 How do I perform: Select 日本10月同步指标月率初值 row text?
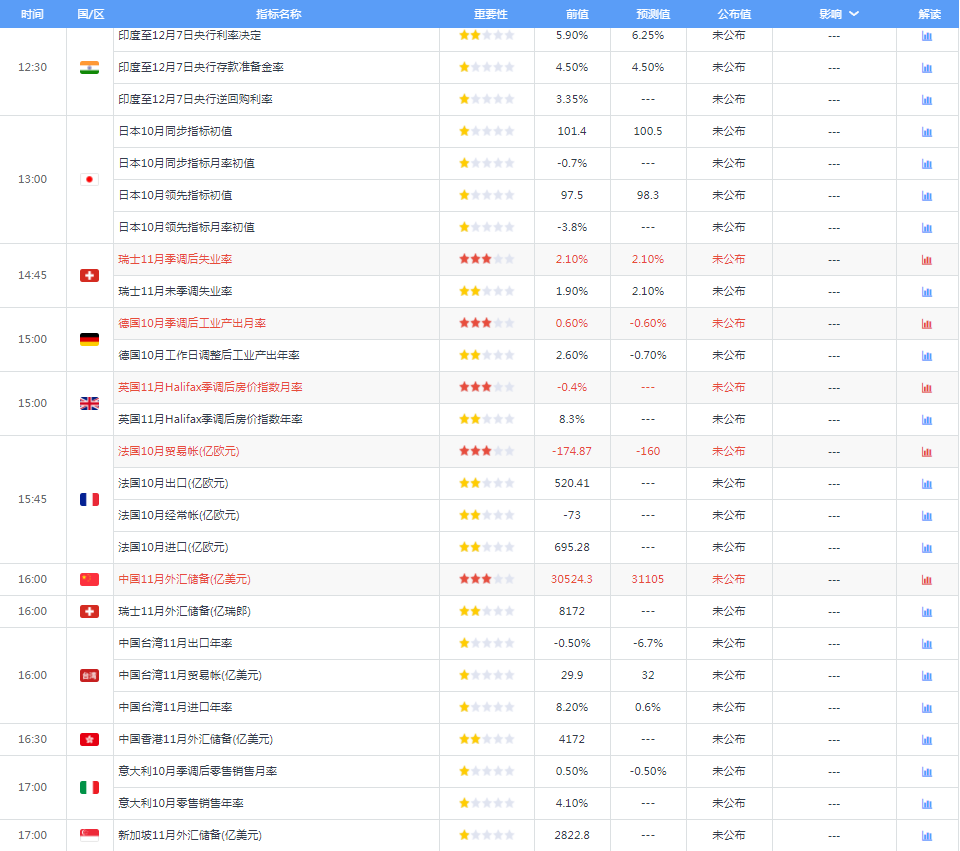click(186, 163)
